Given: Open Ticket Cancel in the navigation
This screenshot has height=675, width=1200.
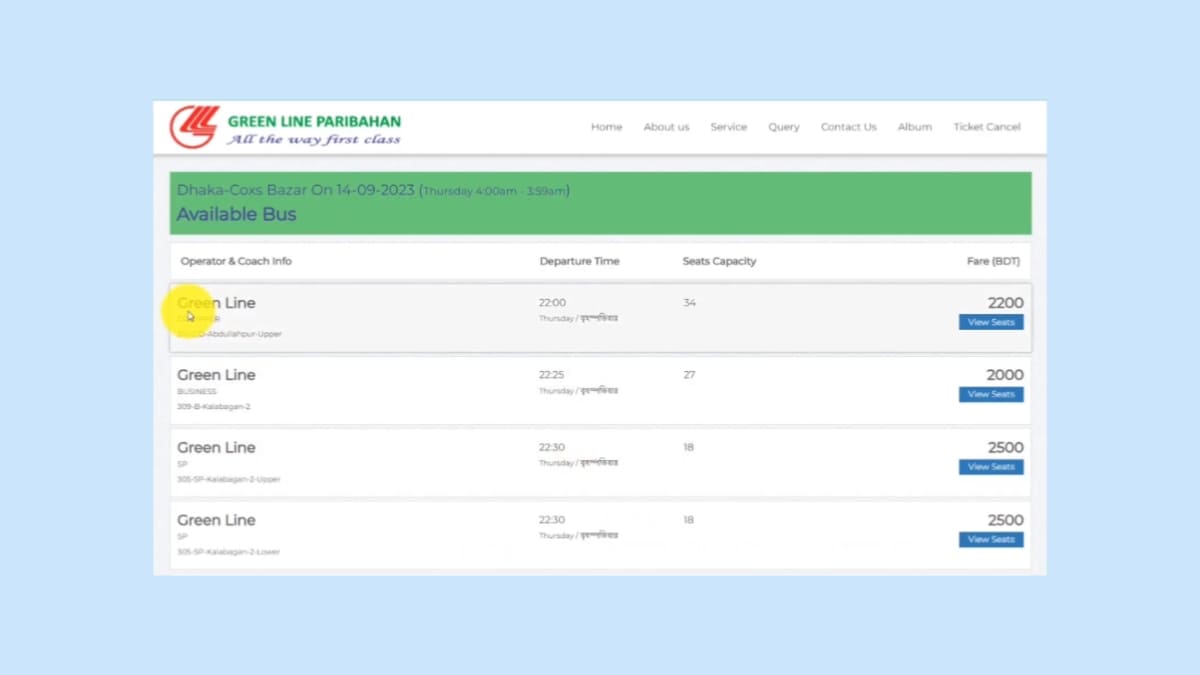Looking at the screenshot, I should [986, 127].
